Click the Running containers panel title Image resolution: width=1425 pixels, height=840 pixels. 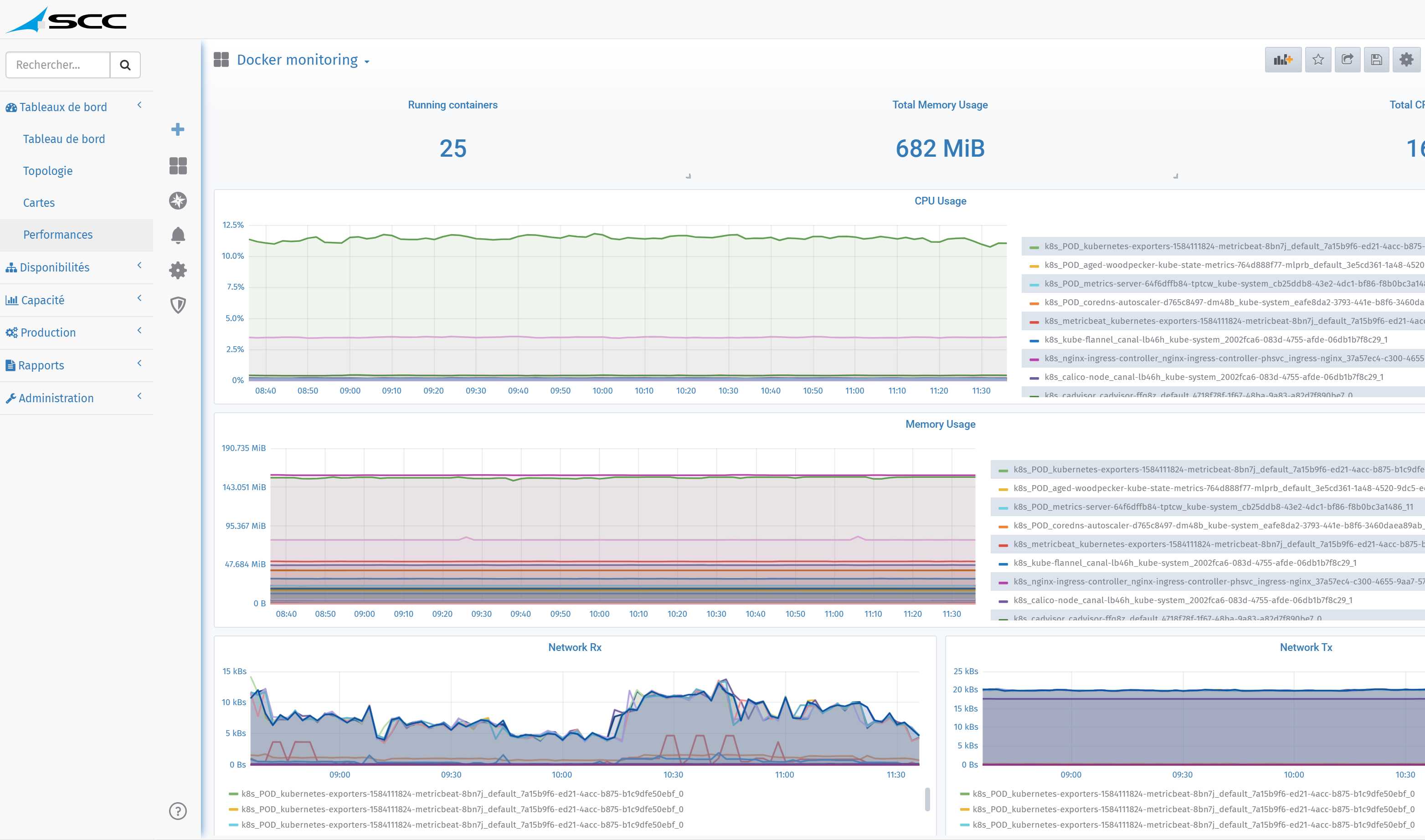(x=453, y=105)
